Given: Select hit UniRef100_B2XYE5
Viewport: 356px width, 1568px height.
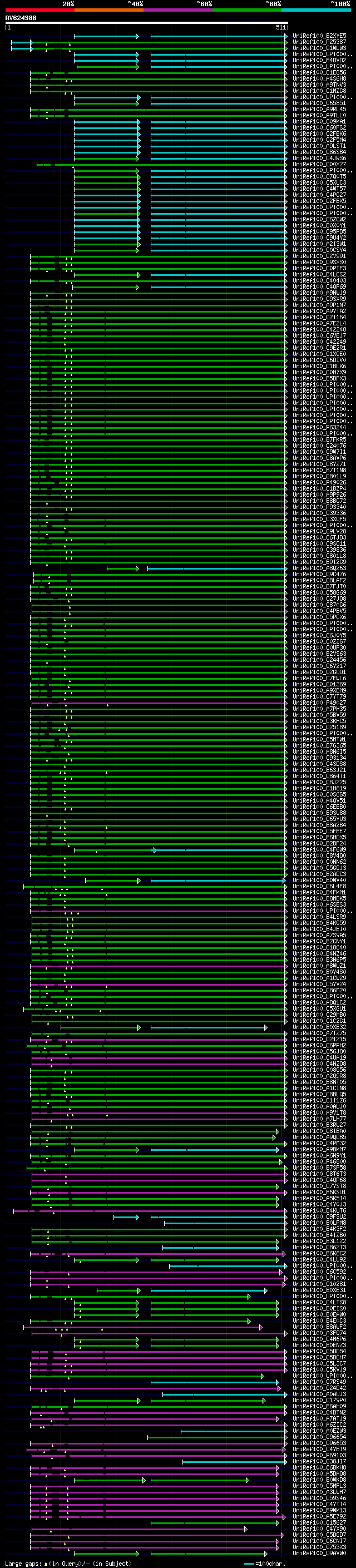Looking at the screenshot, I should 319,37.
